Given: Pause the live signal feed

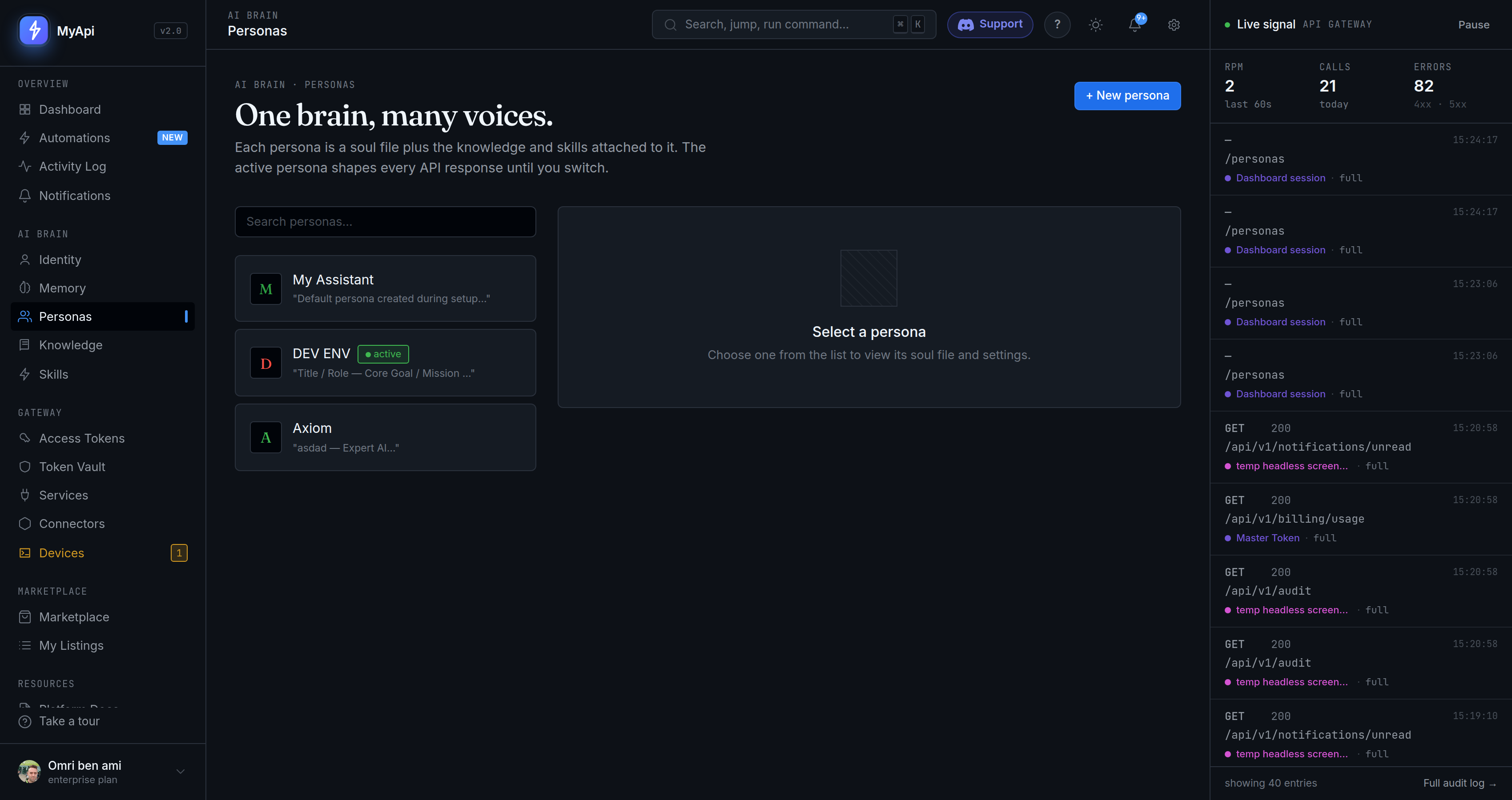Looking at the screenshot, I should click(x=1473, y=24).
